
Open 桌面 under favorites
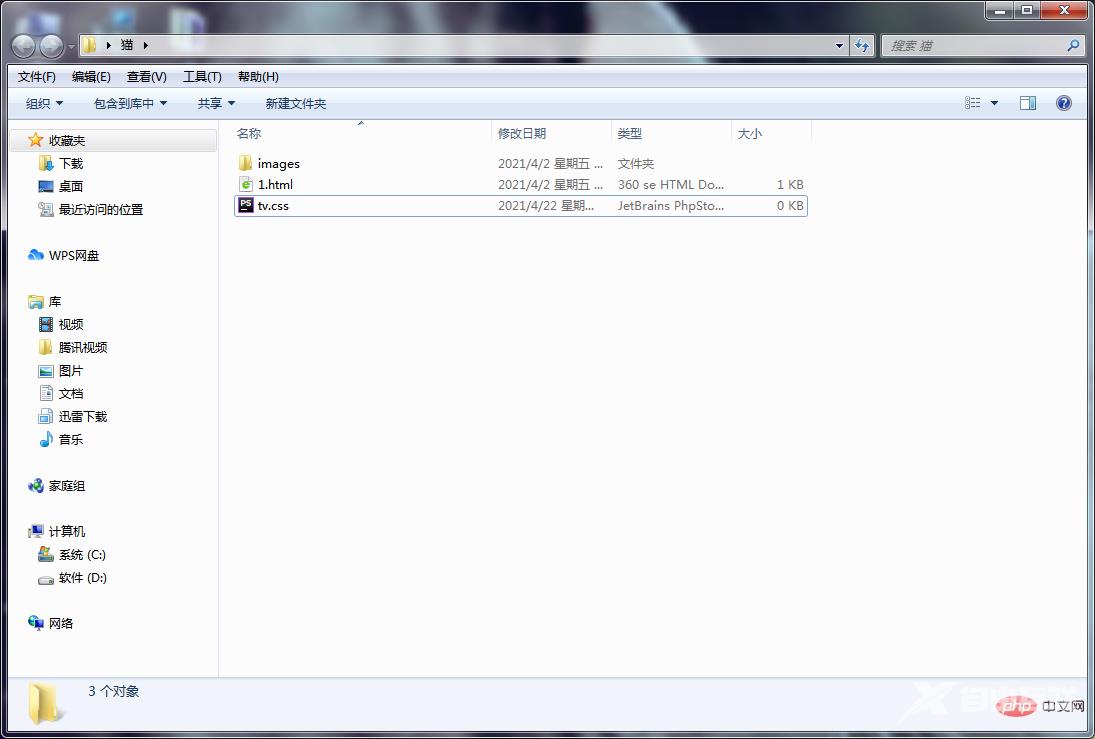[71, 187]
